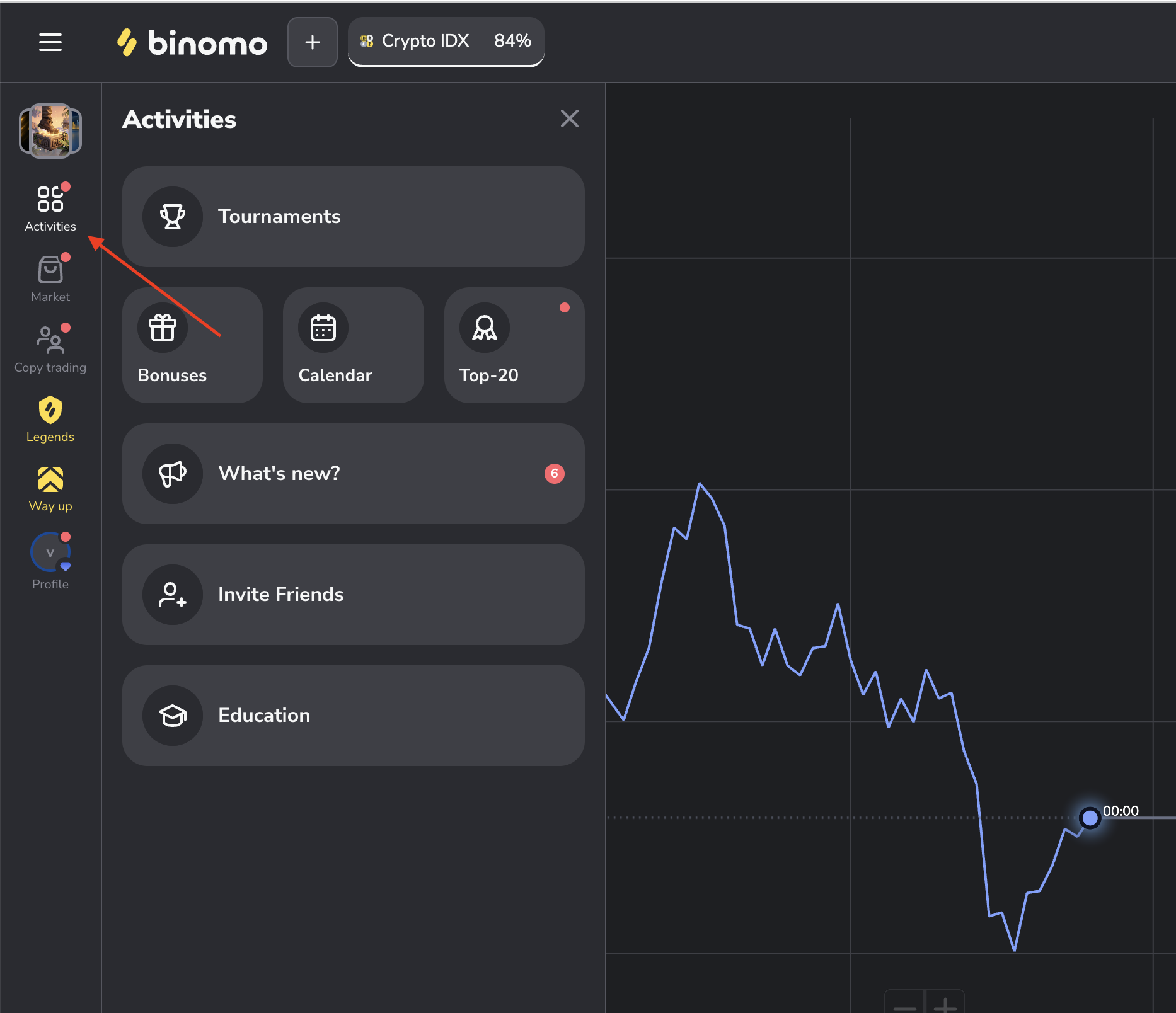Close the Activities panel
This screenshot has height=1013, width=1176.
(570, 118)
